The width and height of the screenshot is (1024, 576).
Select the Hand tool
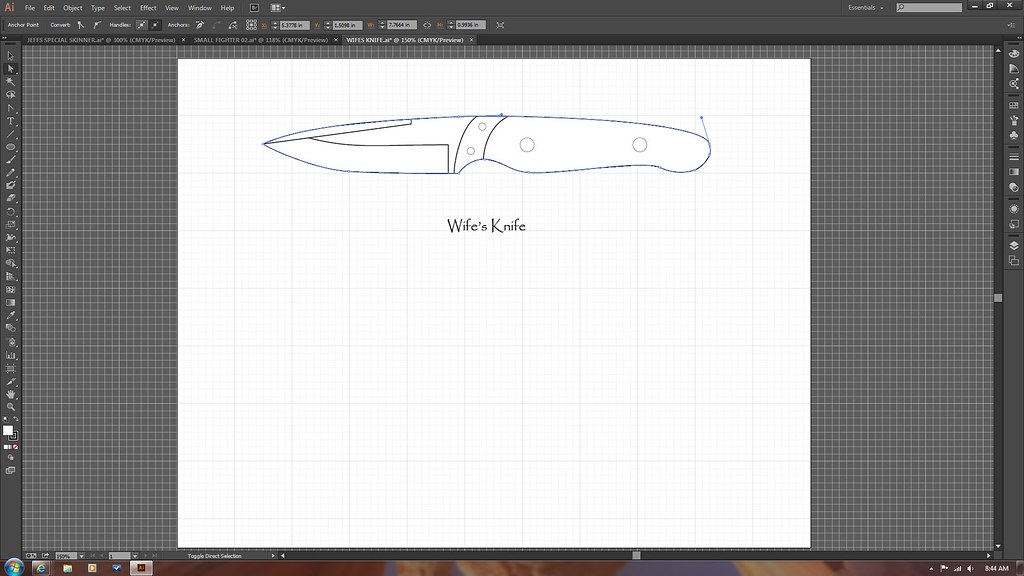point(11,394)
